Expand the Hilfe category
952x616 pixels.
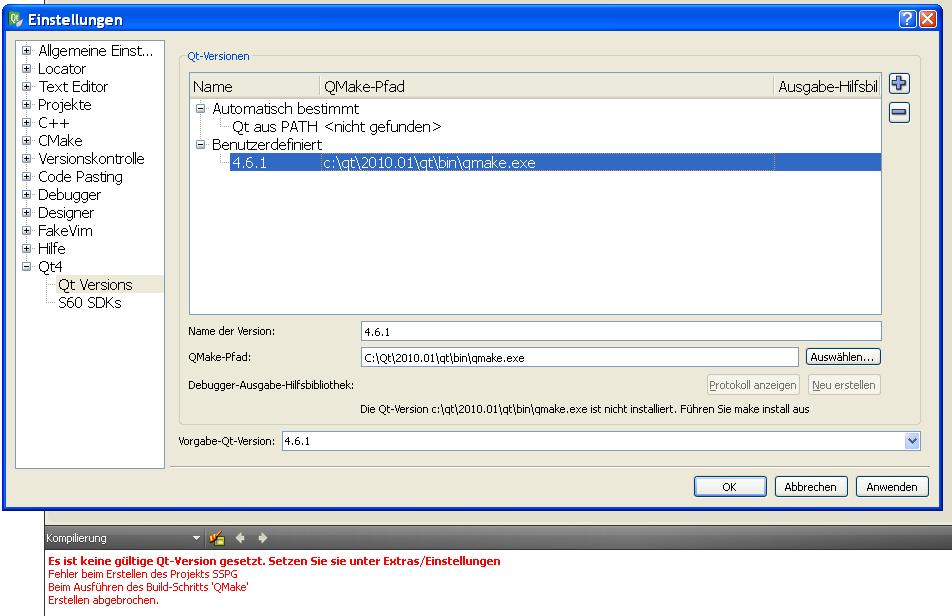tap(27, 248)
